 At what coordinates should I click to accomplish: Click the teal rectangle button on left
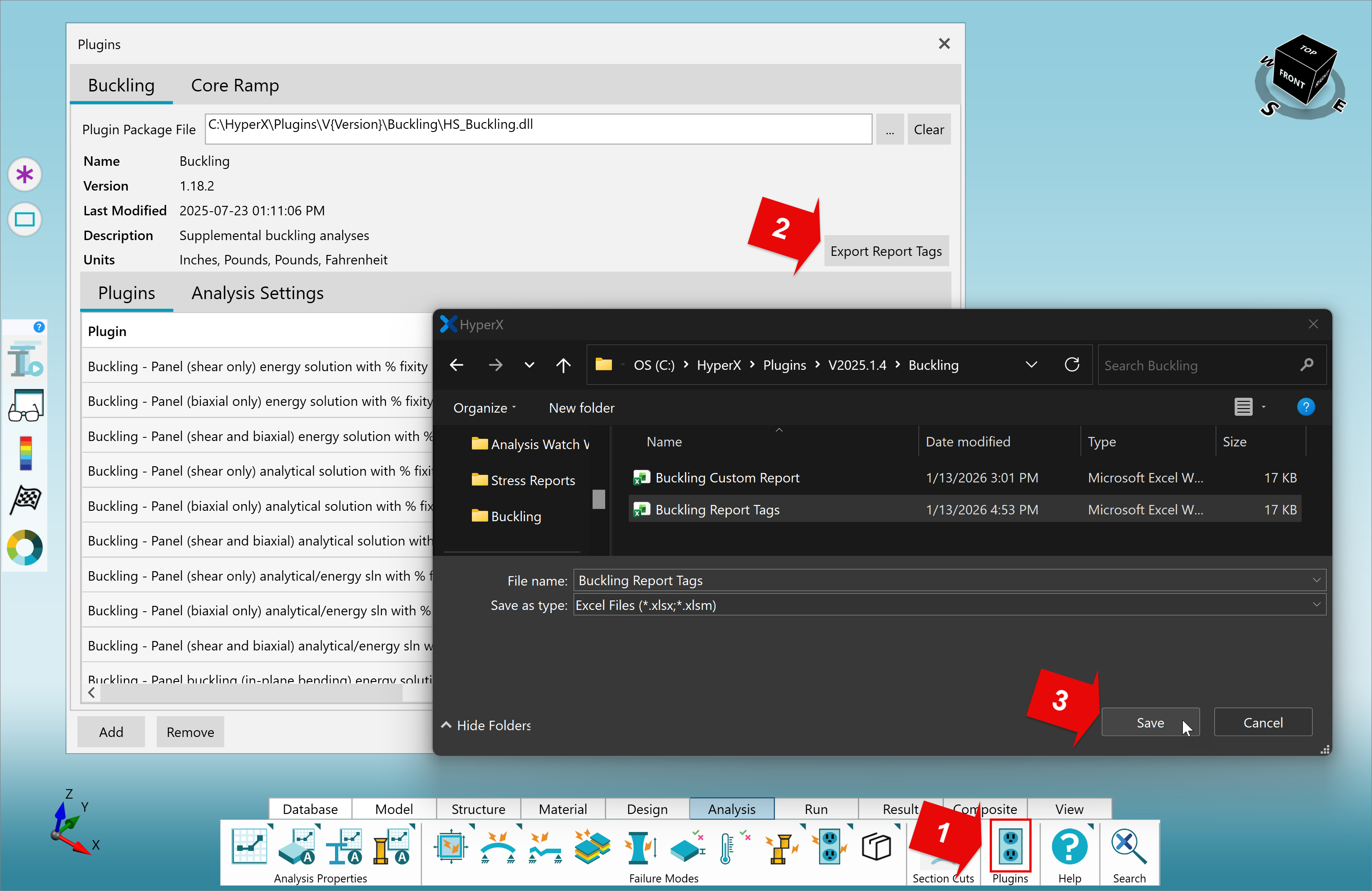coord(25,219)
